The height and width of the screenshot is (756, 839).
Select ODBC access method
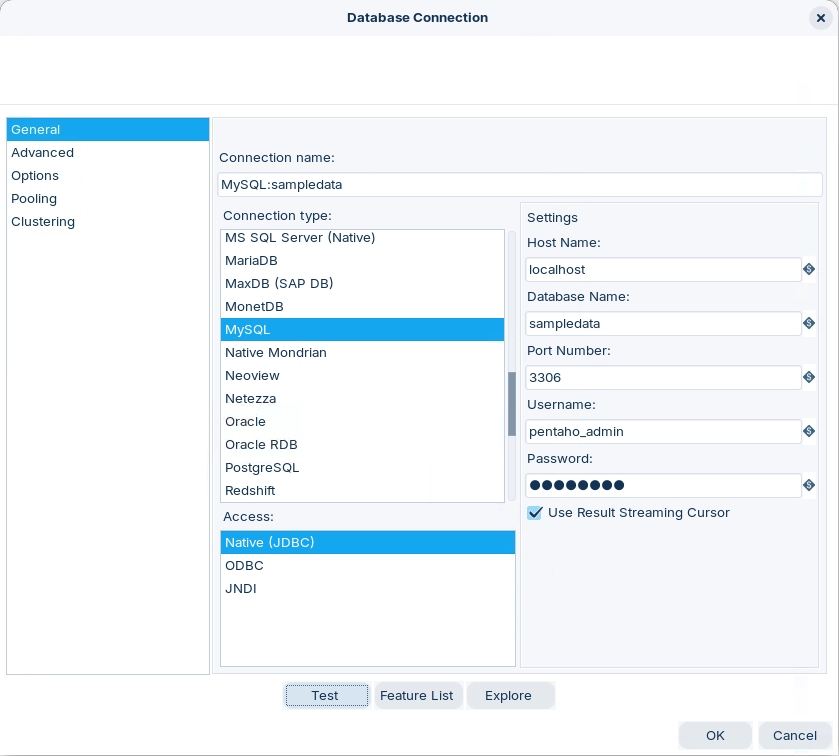[244, 566]
